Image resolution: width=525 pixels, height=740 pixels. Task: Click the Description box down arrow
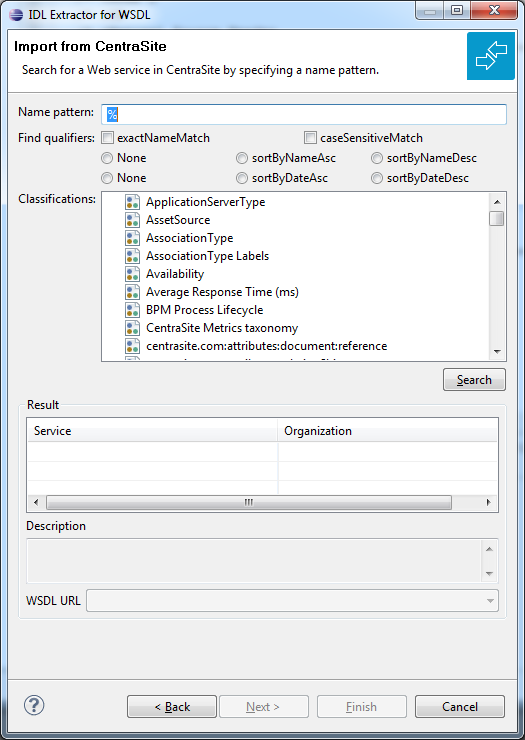[489, 574]
